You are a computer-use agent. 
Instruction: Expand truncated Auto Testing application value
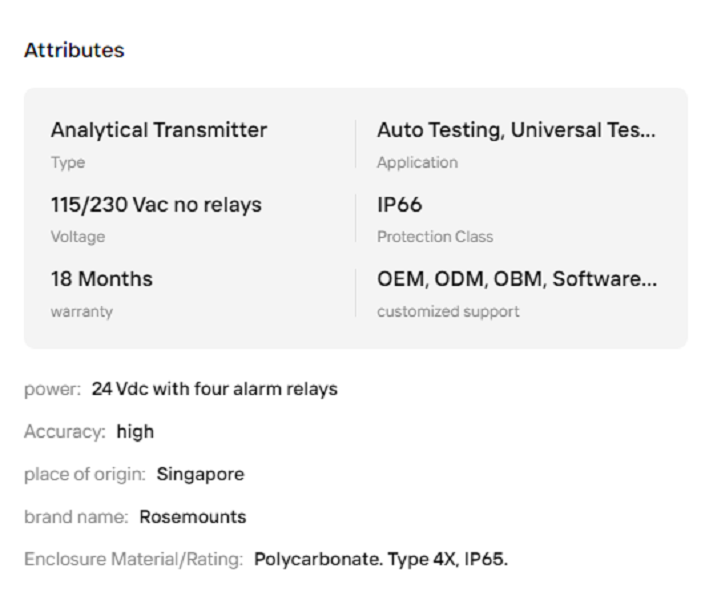coord(516,131)
